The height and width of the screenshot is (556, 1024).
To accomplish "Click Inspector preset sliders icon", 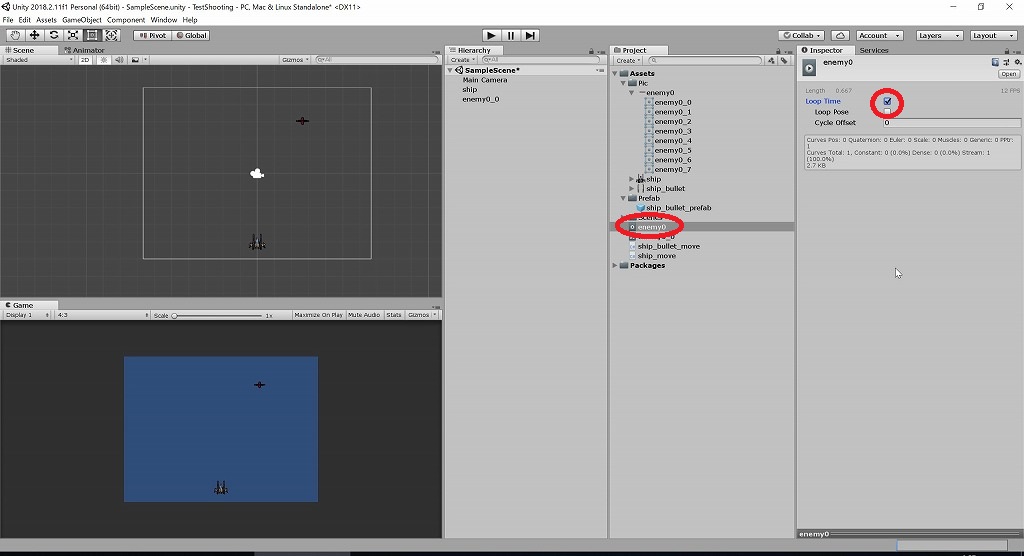I will click(x=1006, y=62).
